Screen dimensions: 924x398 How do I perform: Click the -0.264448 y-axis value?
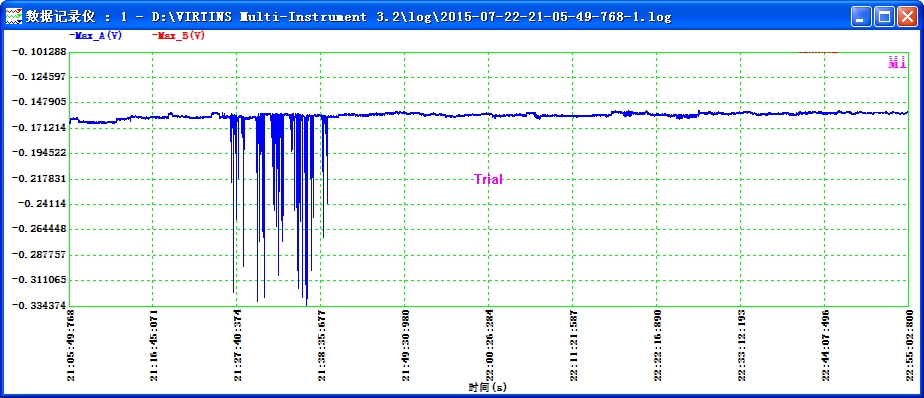[x=39, y=229]
